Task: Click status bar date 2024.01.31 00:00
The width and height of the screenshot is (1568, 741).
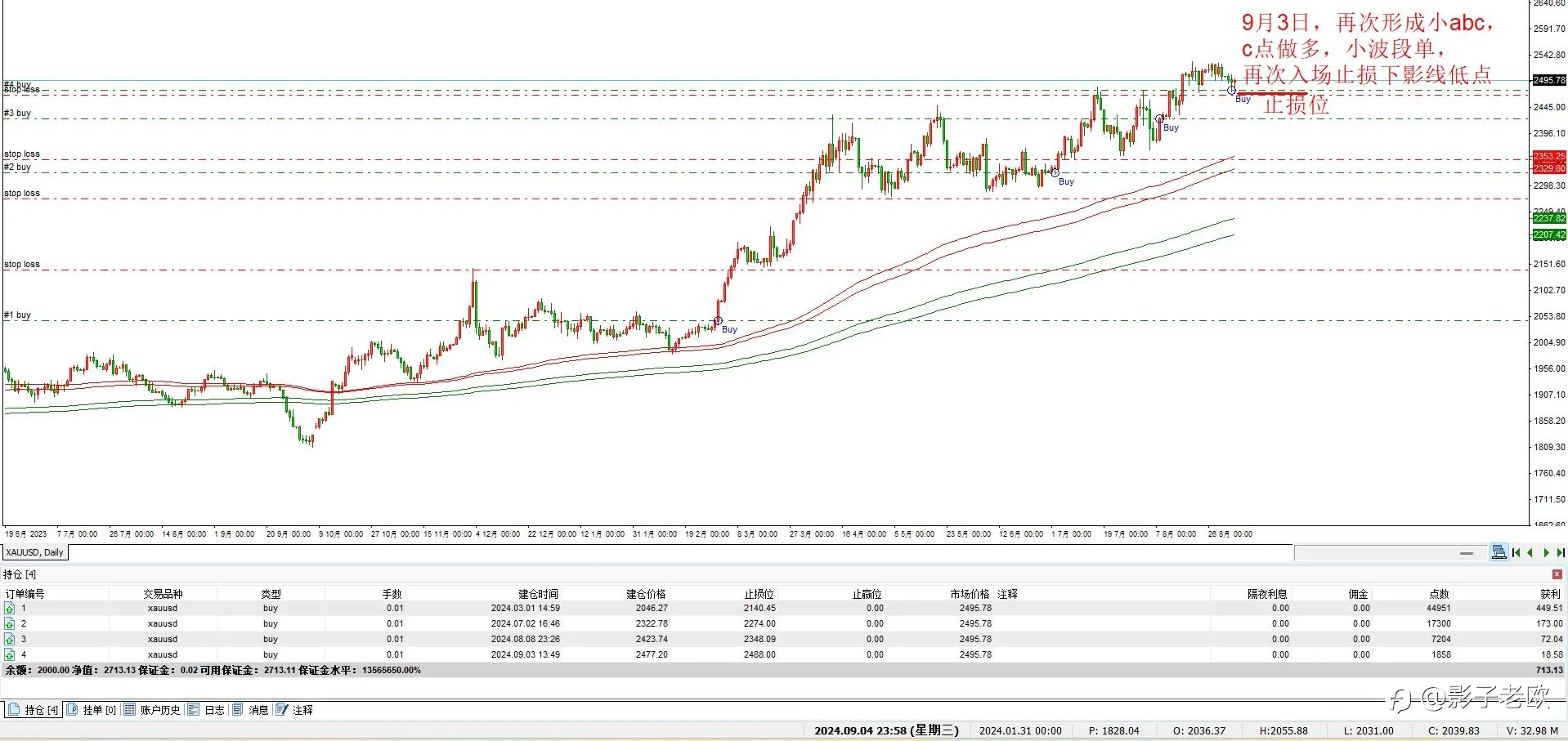Action: point(1020,730)
